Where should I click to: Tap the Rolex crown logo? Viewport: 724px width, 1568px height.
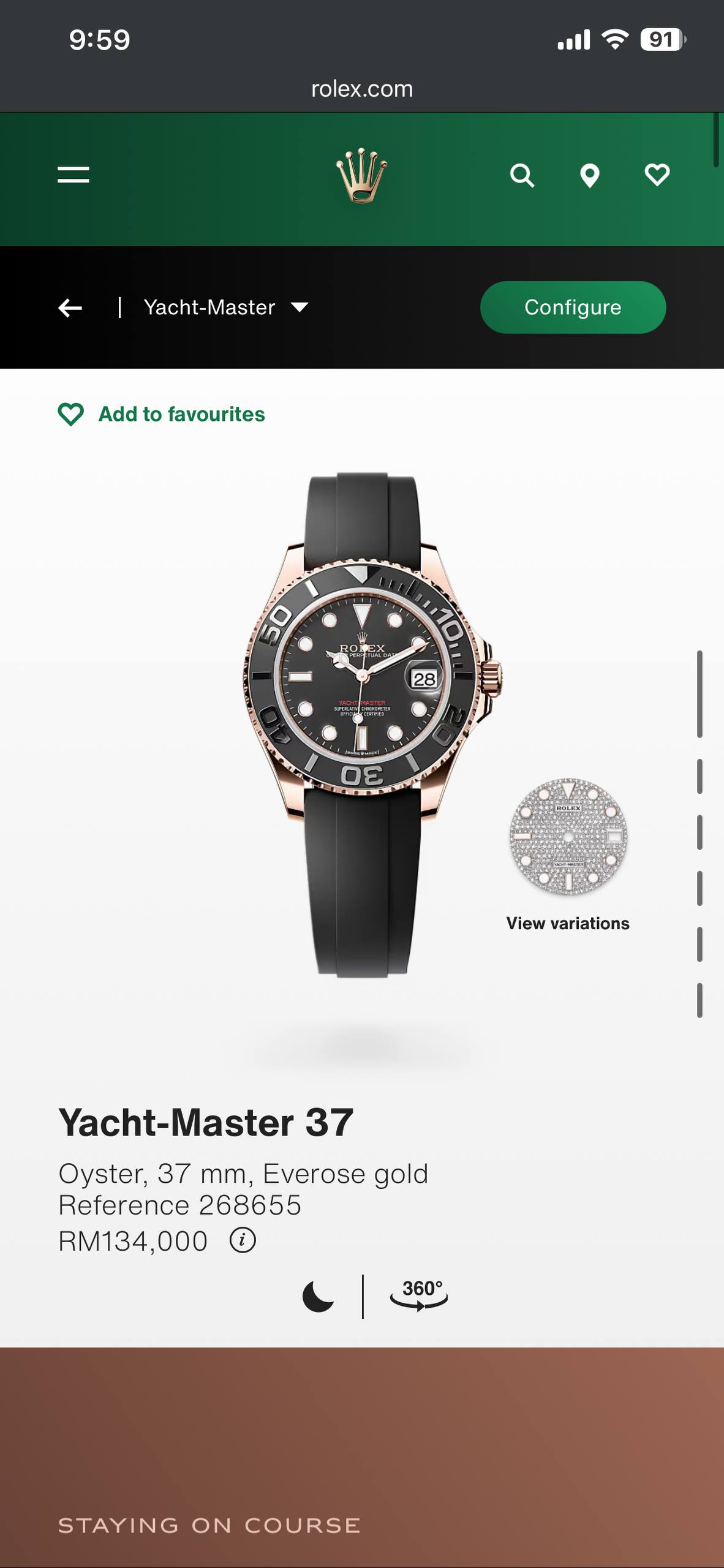tap(361, 175)
